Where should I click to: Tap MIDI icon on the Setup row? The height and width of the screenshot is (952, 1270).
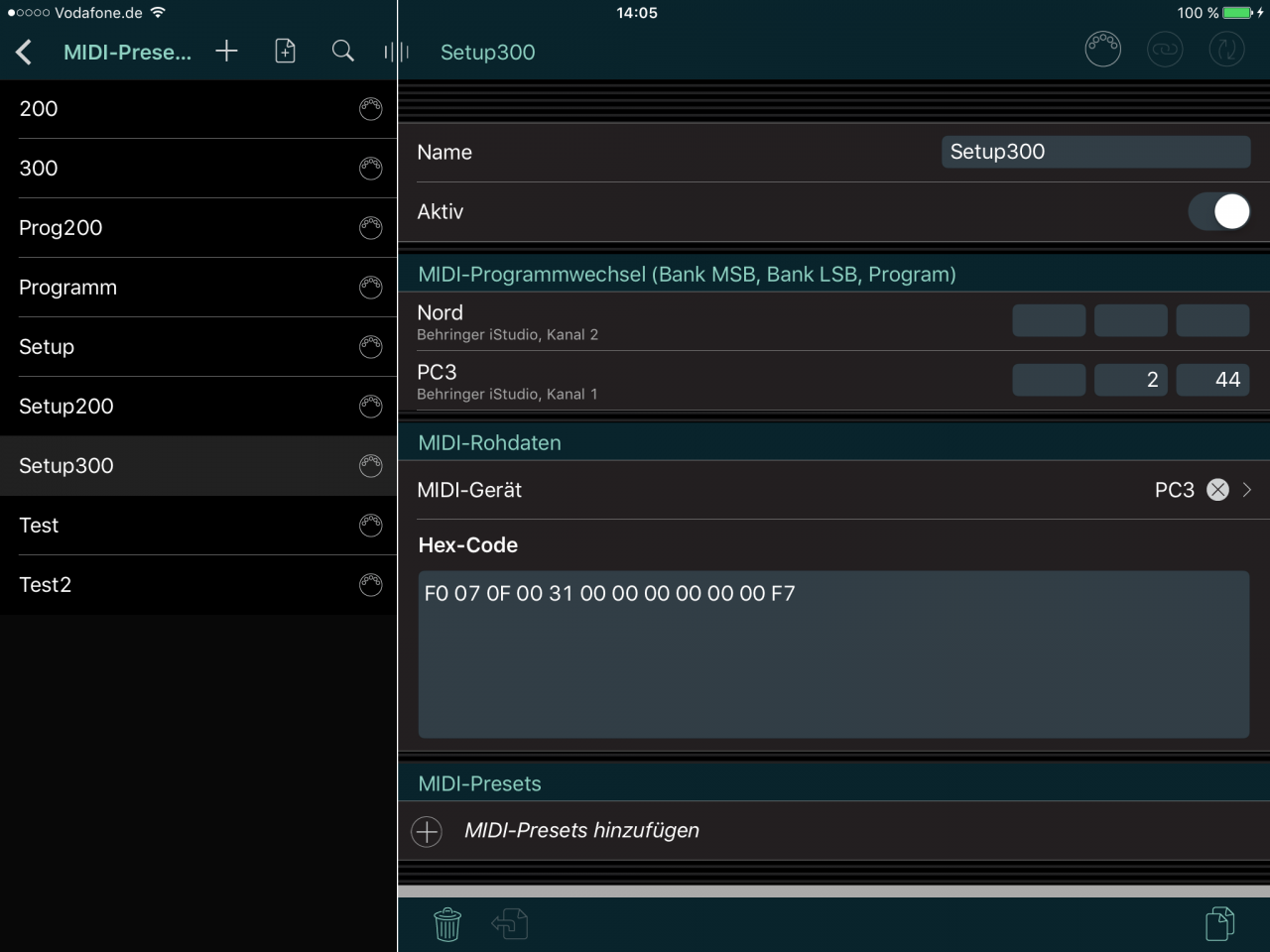(370, 347)
